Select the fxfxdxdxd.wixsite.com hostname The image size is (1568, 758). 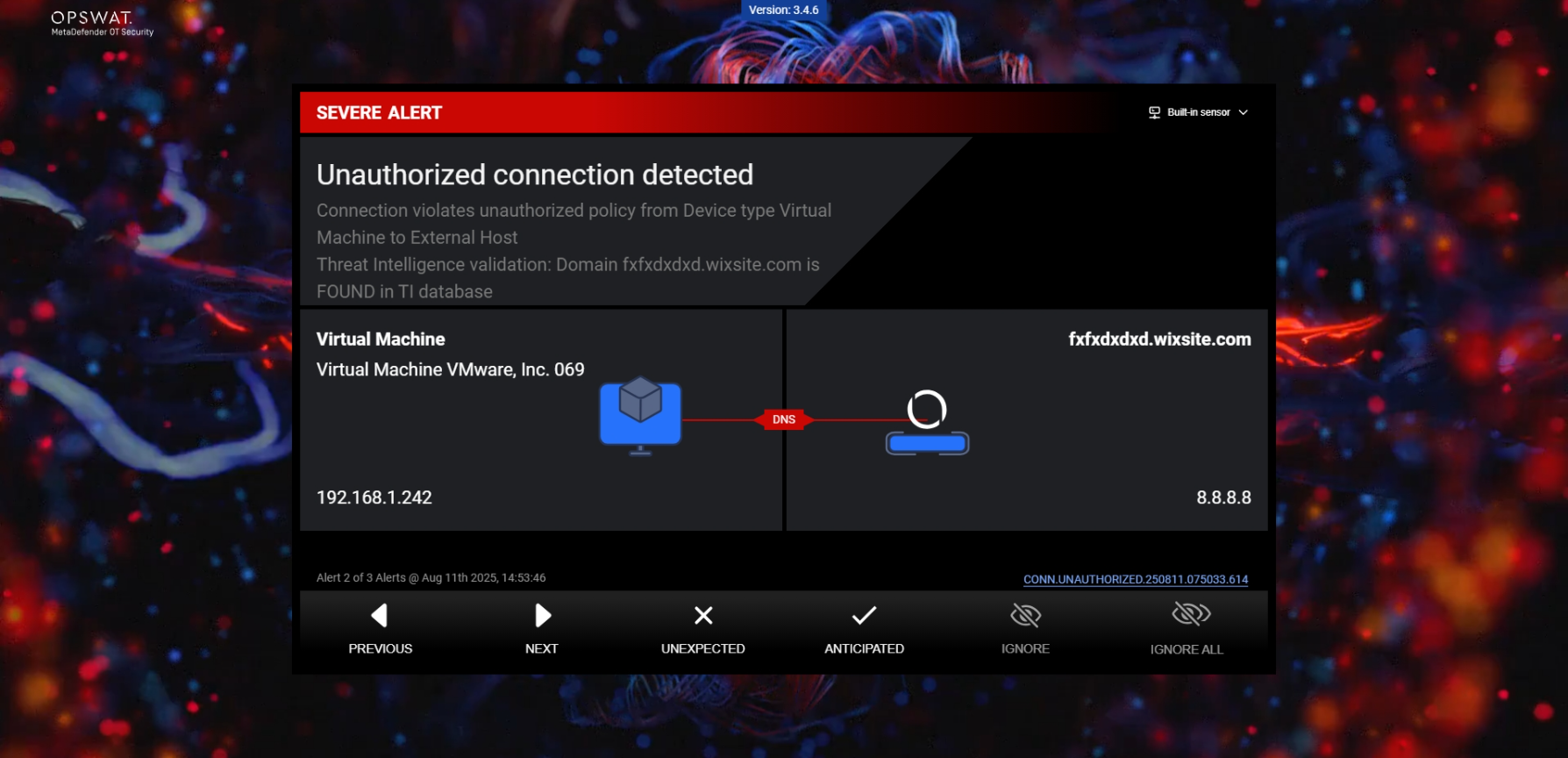coord(1159,340)
